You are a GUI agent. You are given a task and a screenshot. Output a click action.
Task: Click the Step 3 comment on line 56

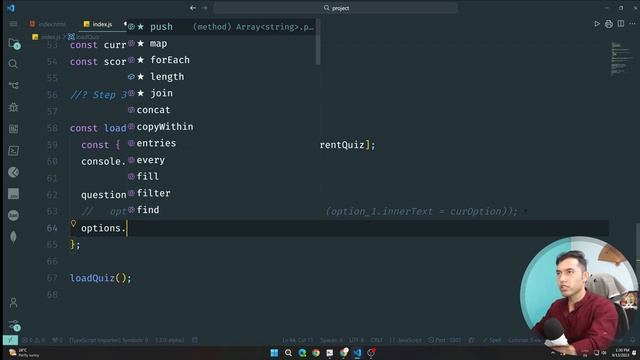[x=98, y=95]
